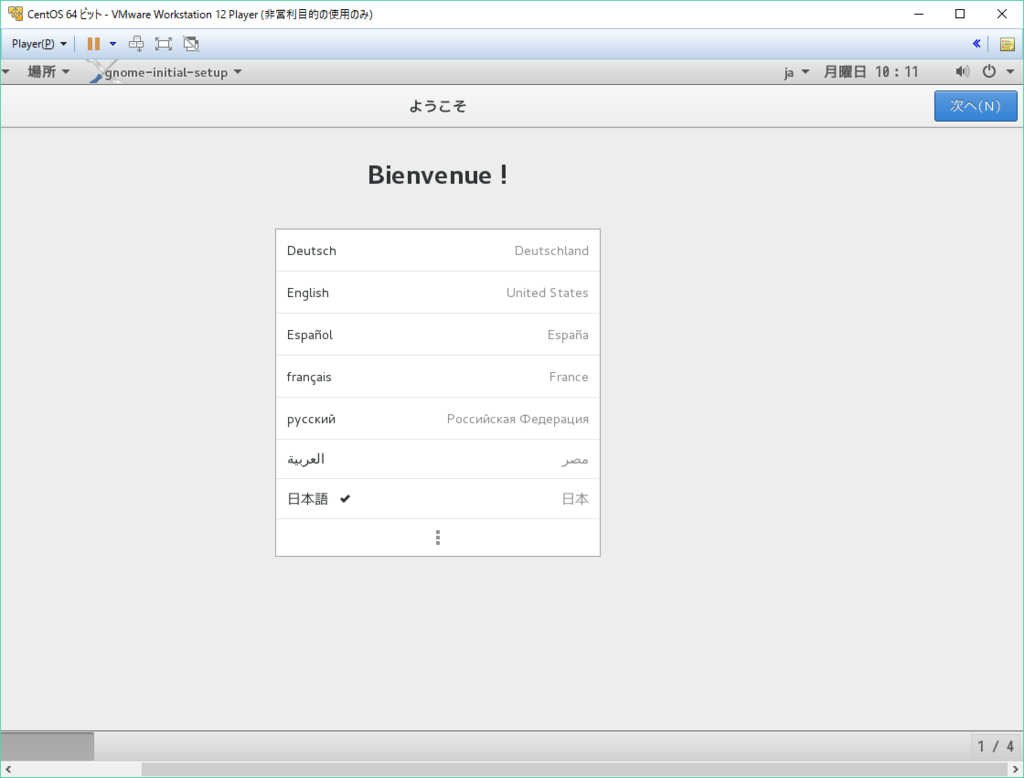Click the 1 / 4 workspace indicator
Screen dimensions: 1024x778
tap(995, 746)
